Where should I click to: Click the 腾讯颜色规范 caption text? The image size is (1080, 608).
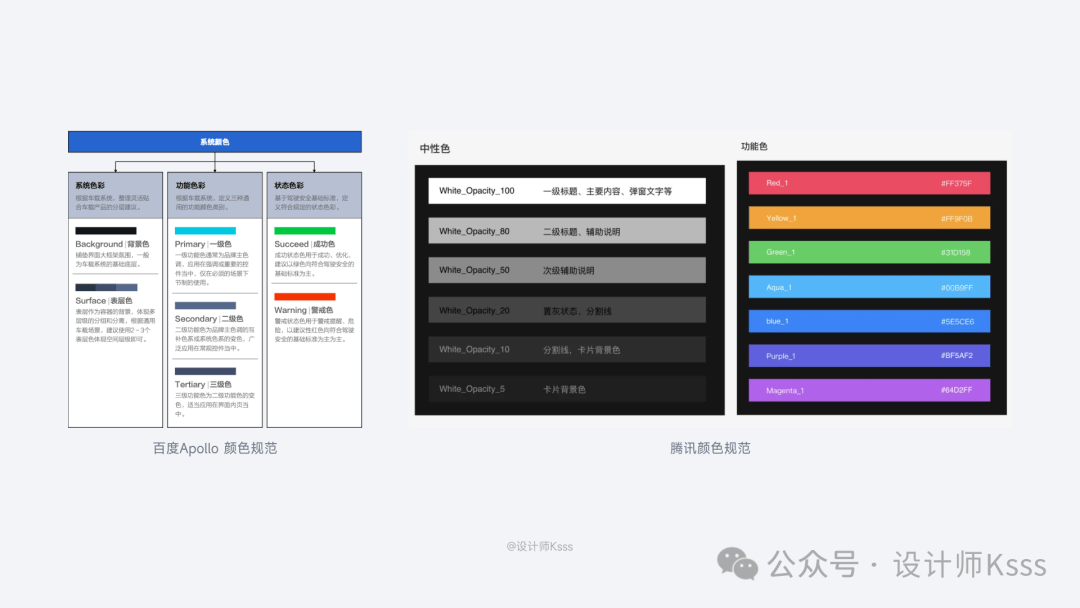click(710, 448)
